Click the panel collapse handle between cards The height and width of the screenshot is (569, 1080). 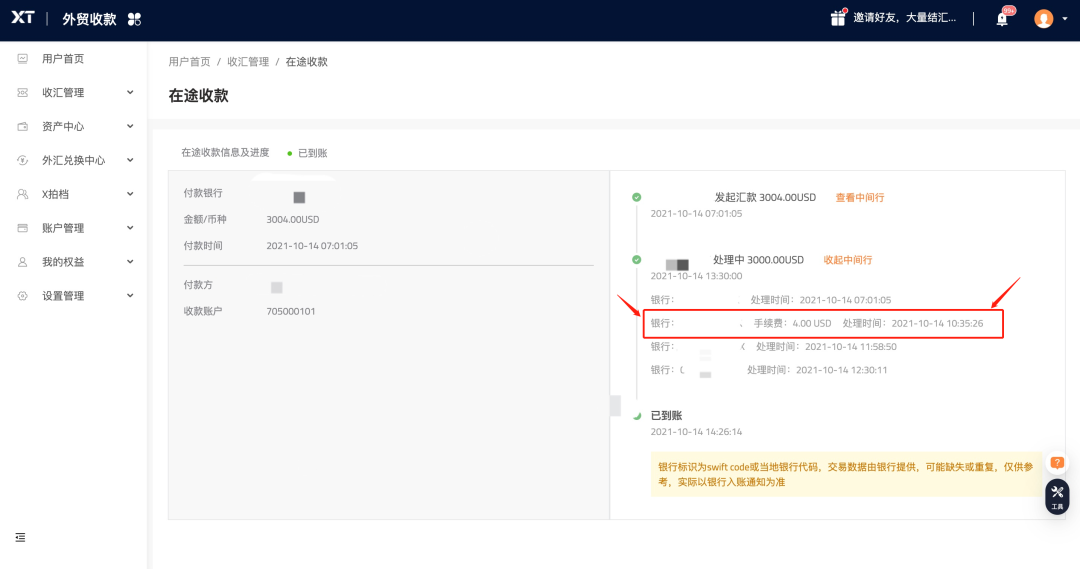tap(615, 406)
